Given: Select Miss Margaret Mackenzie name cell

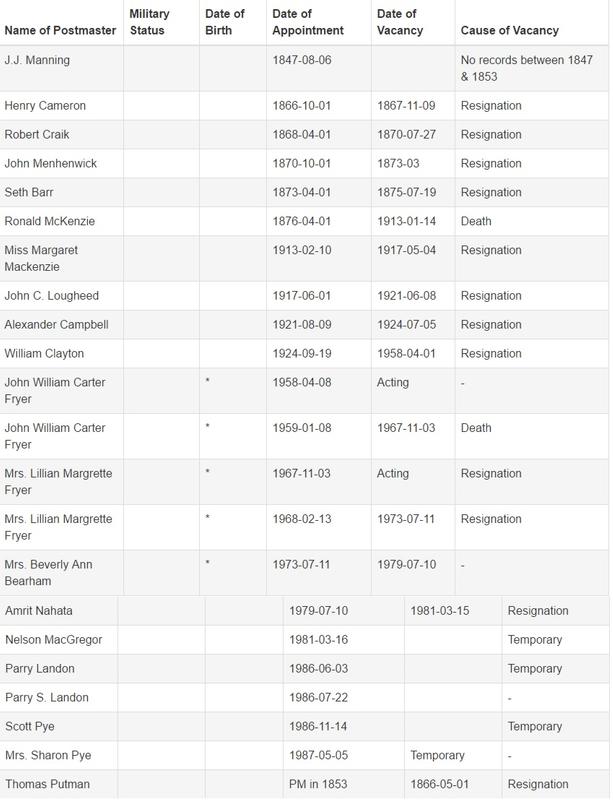Looking at the screenshot, I should (41, 259).
